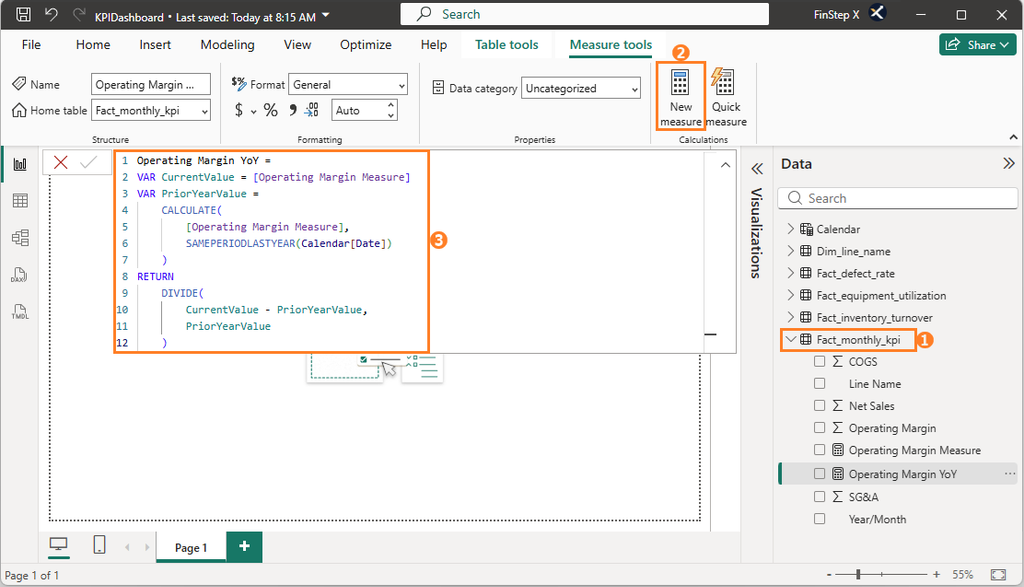Commit formula with checkmark icon
The width and height of the screenshot is (1024, 587).
[88, 163]
